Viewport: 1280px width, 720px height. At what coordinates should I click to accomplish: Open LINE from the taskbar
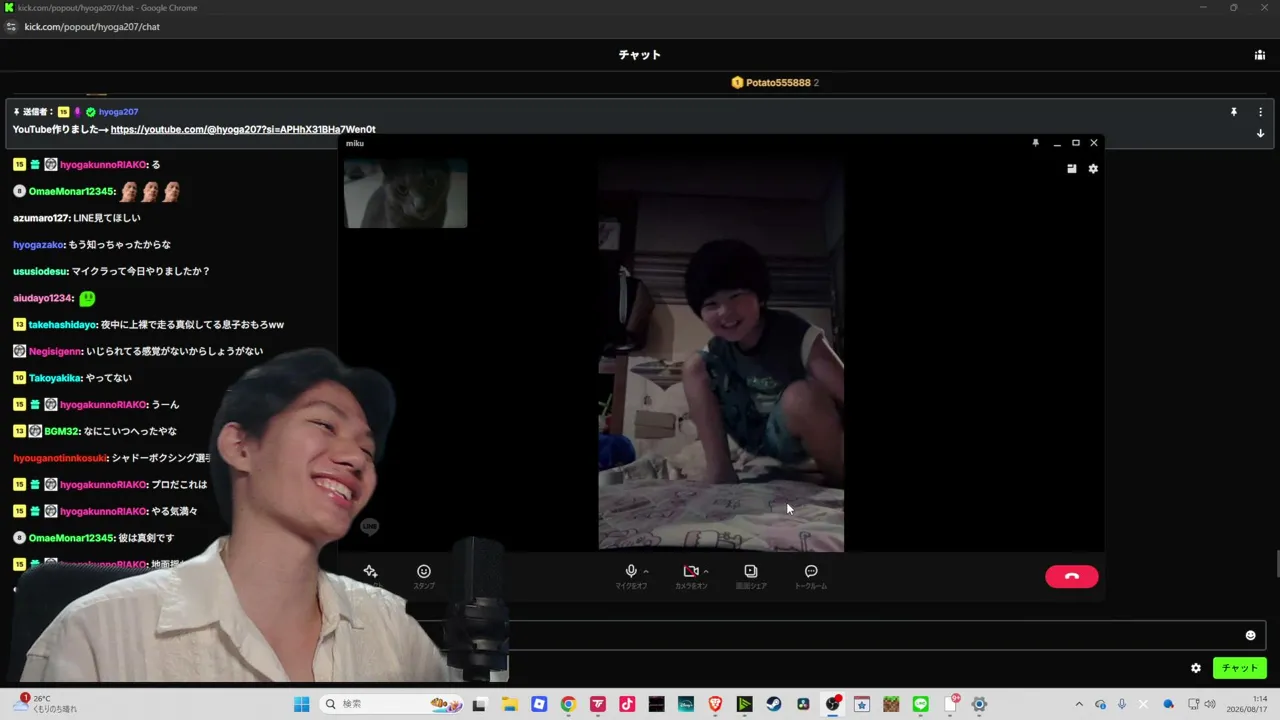point(921,704)
